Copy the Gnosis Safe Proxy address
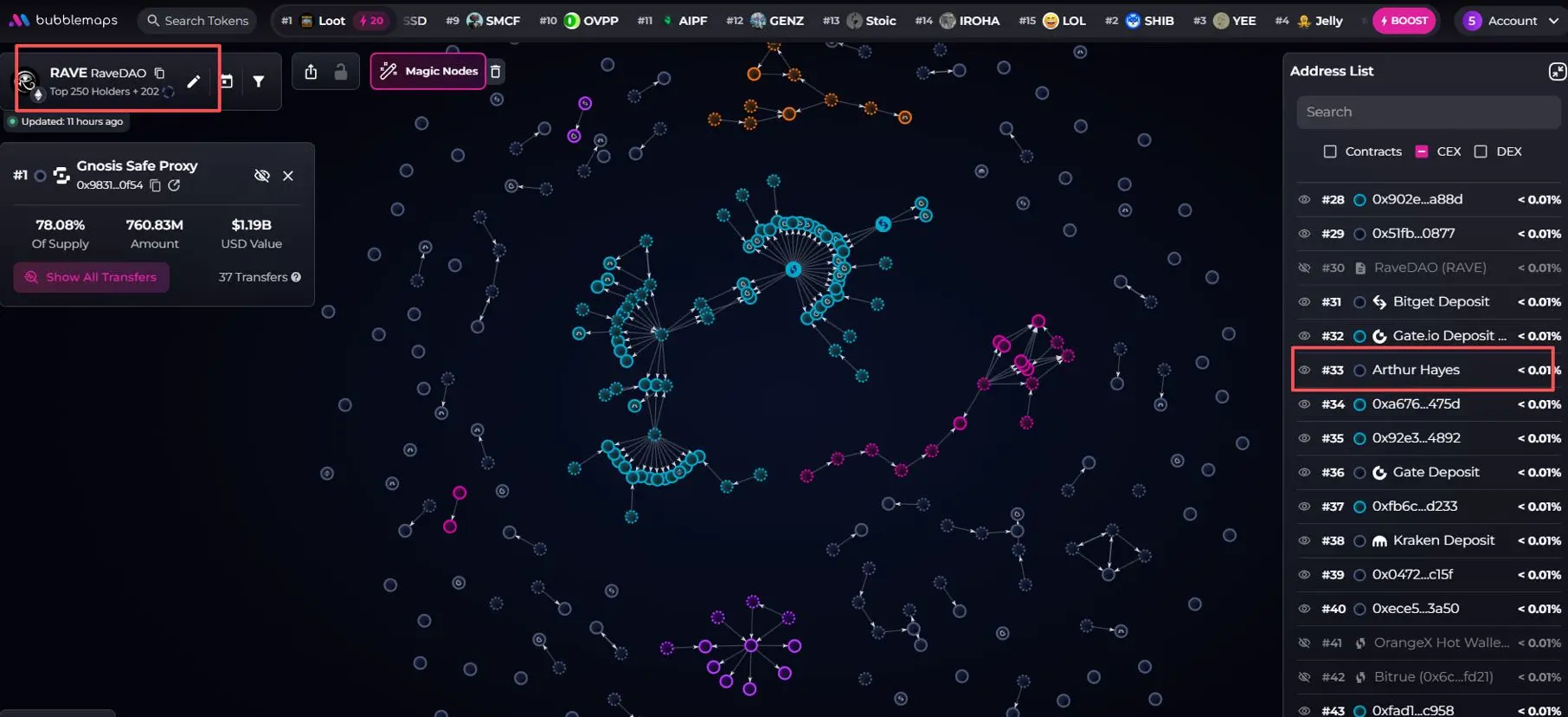This screenshot has width=1568, height=717. pyautogui.click(x=156, y=185)
